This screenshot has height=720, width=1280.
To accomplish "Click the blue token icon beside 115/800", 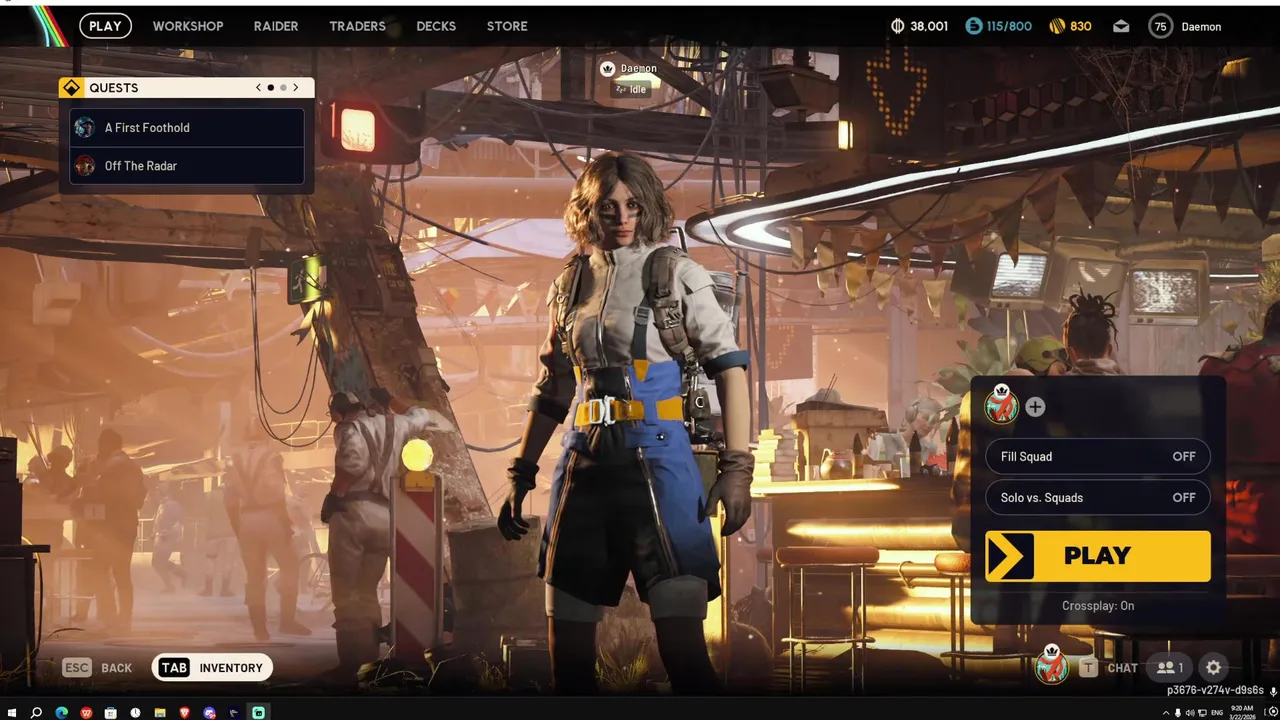I will tap(974, 26).
